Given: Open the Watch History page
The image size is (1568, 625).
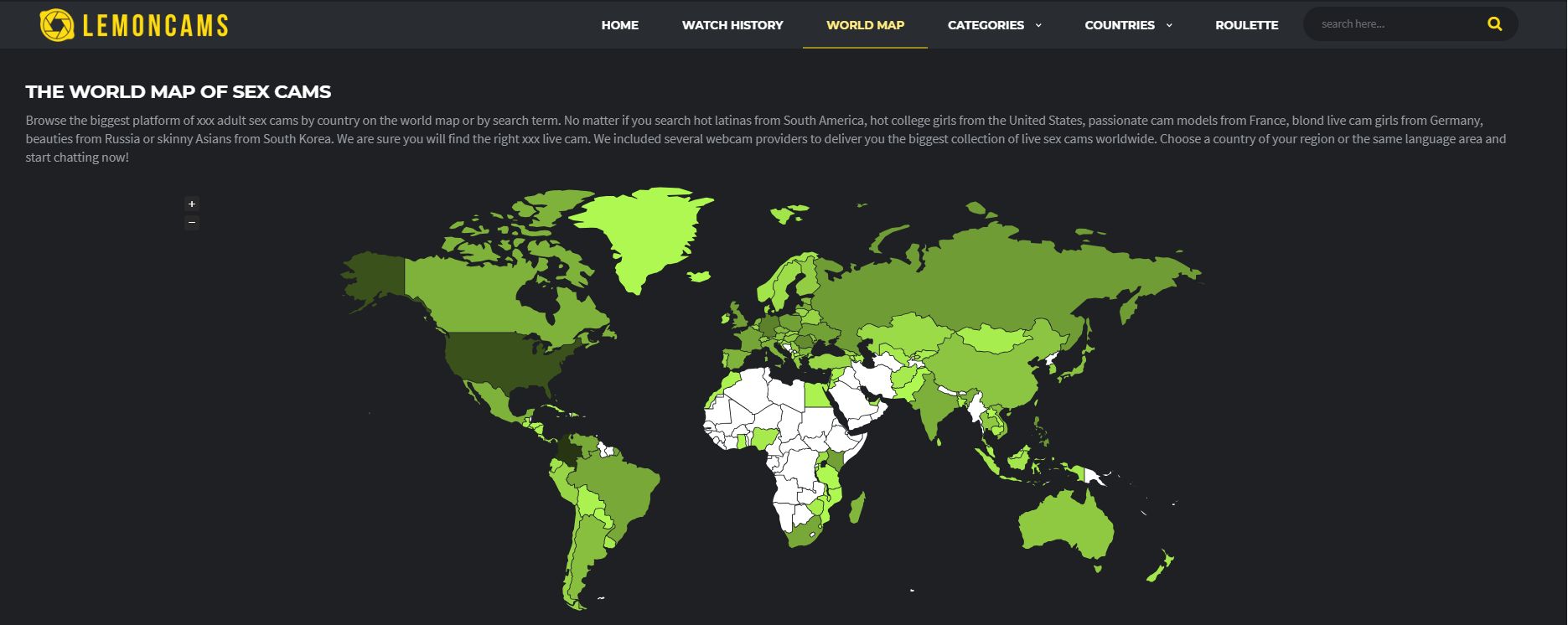Looking at the screenshot, I should tap(732, 25).
